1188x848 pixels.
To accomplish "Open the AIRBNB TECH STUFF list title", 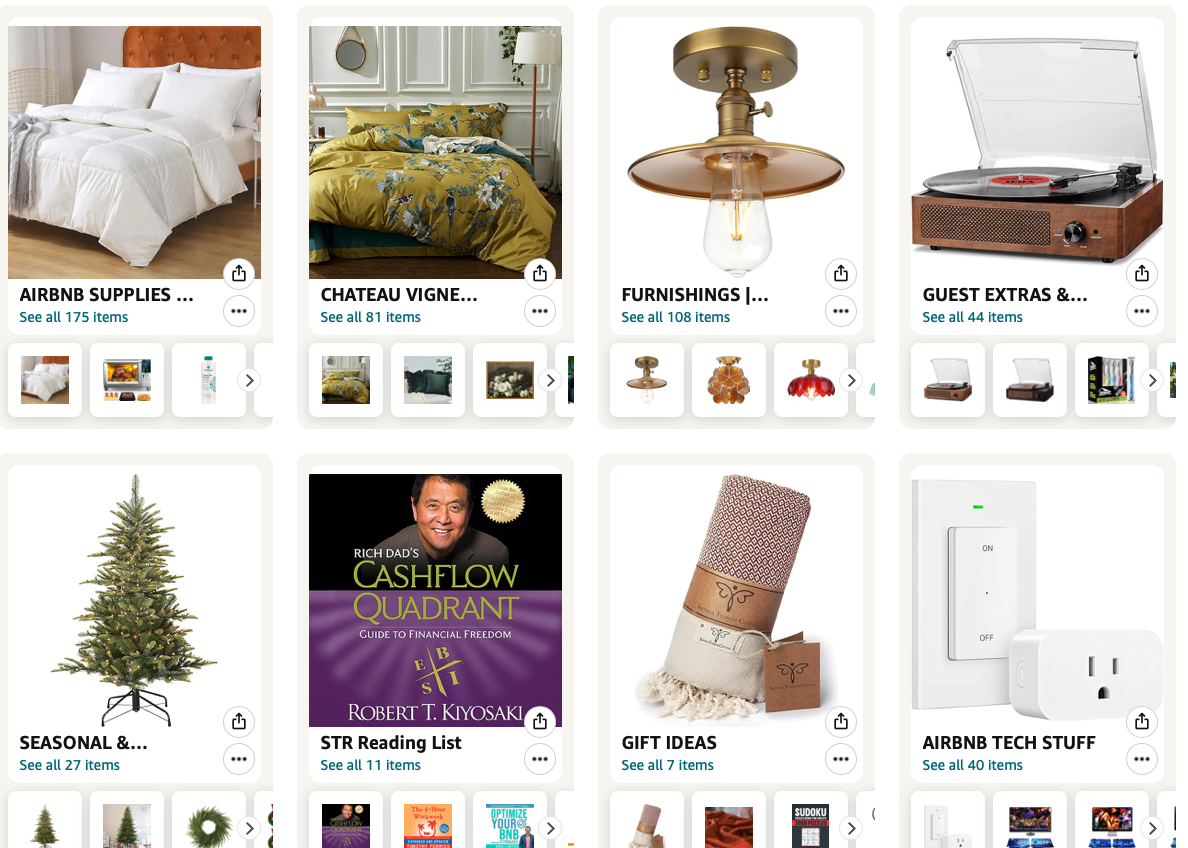I will 1008,743.
